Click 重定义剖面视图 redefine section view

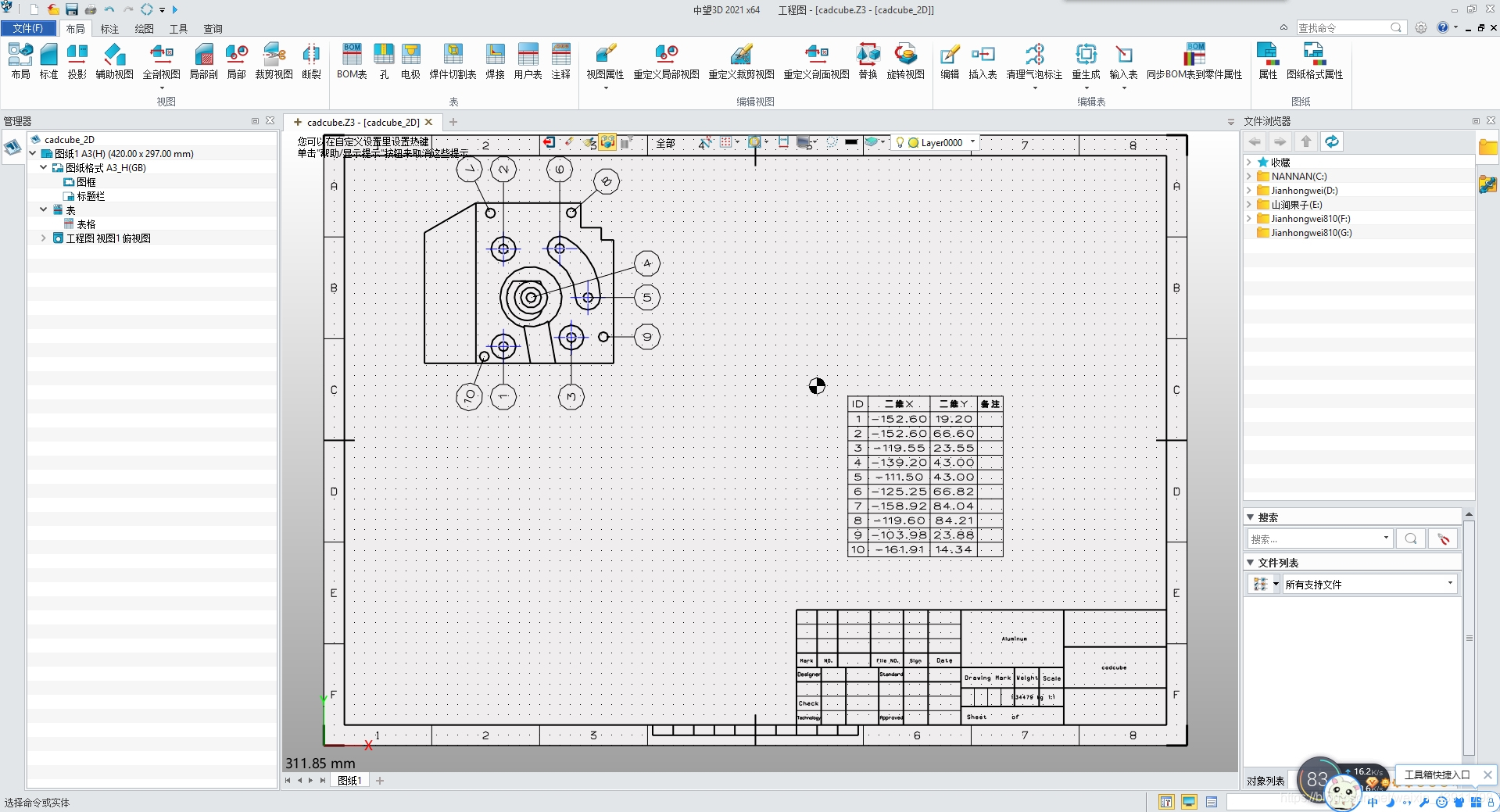click(x=816, y=61)
